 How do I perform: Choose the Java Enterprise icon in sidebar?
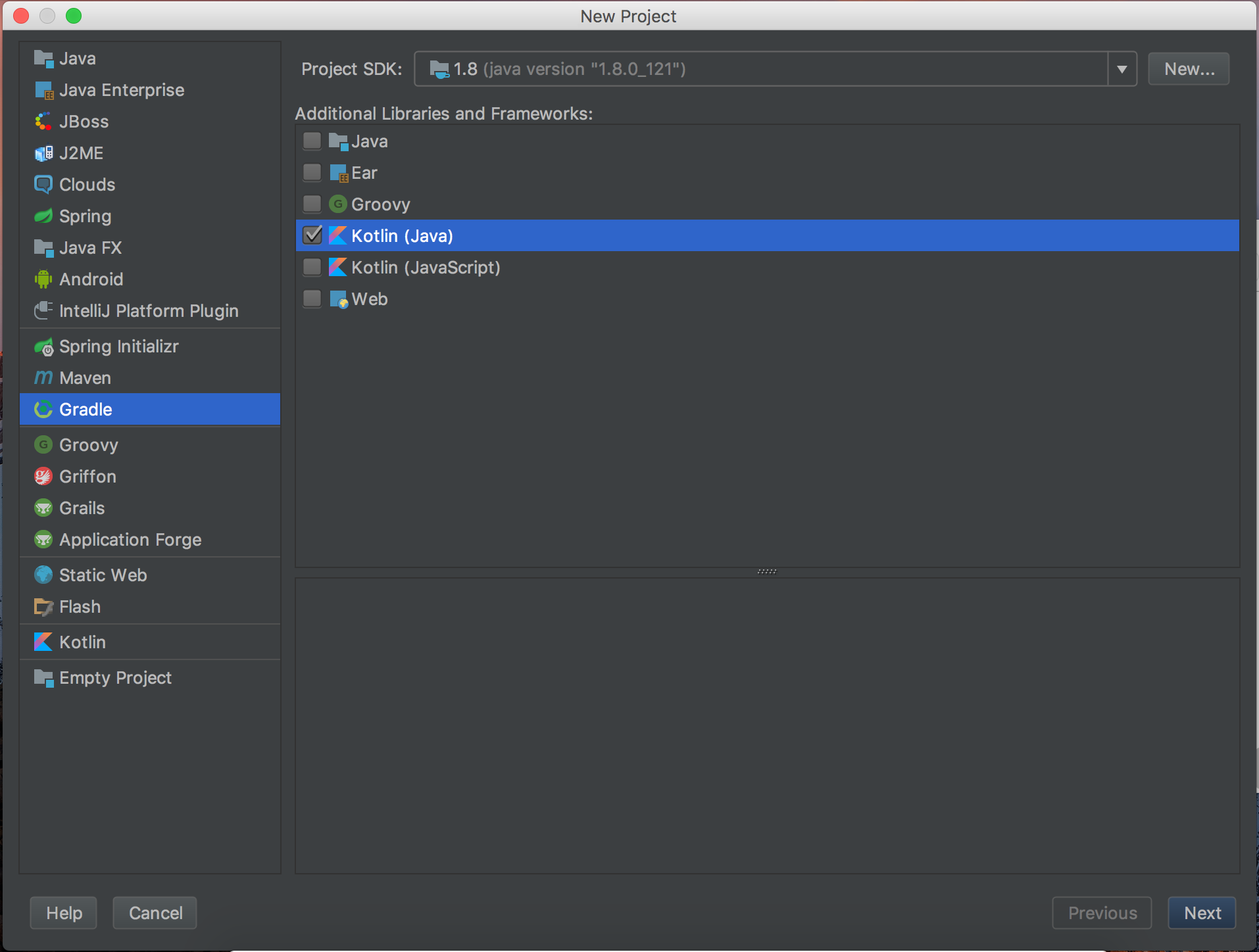point(43,90)
